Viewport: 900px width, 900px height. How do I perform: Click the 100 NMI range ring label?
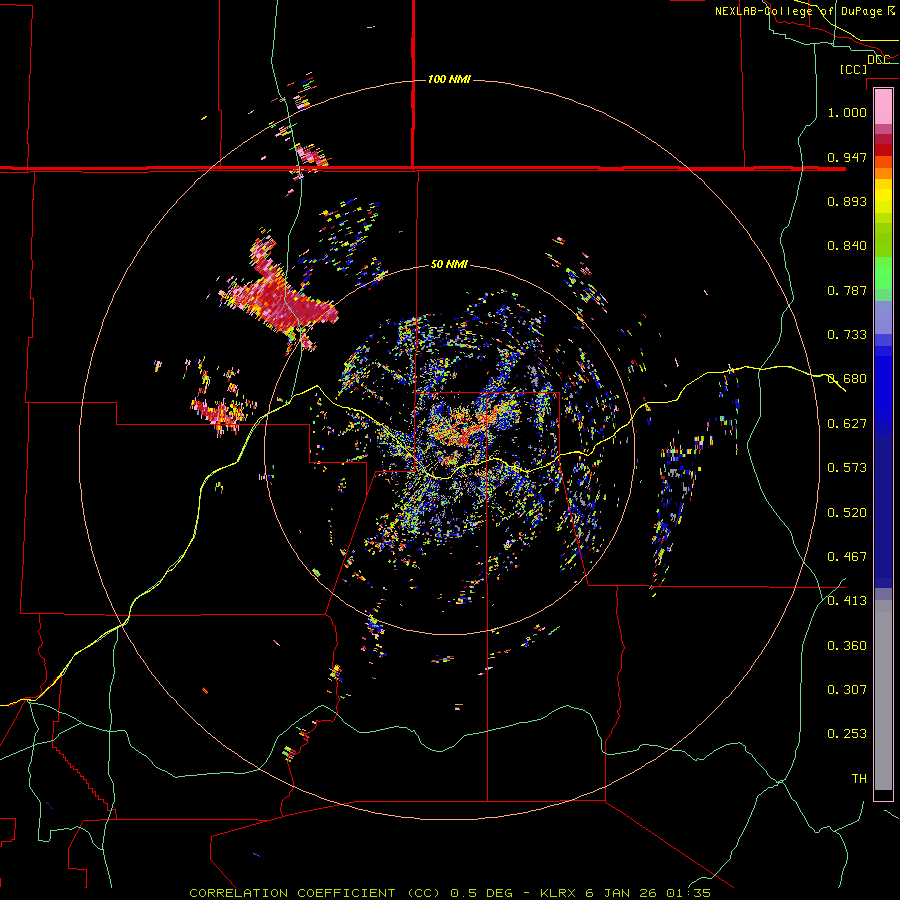point(449,79)
